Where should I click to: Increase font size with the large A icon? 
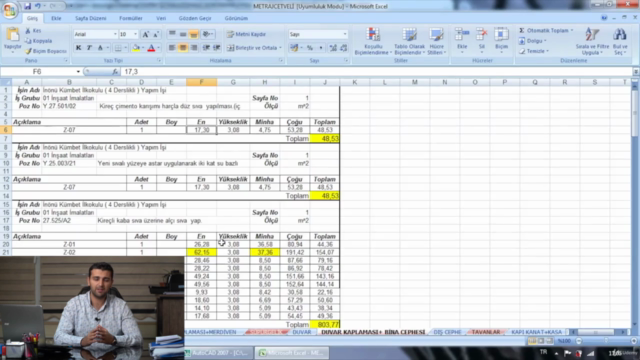[x=145, y=34]
